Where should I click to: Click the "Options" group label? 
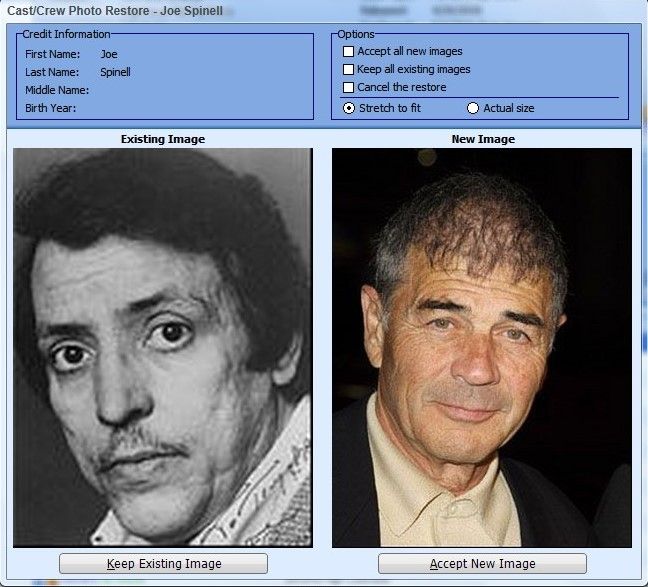pos(356,35)
